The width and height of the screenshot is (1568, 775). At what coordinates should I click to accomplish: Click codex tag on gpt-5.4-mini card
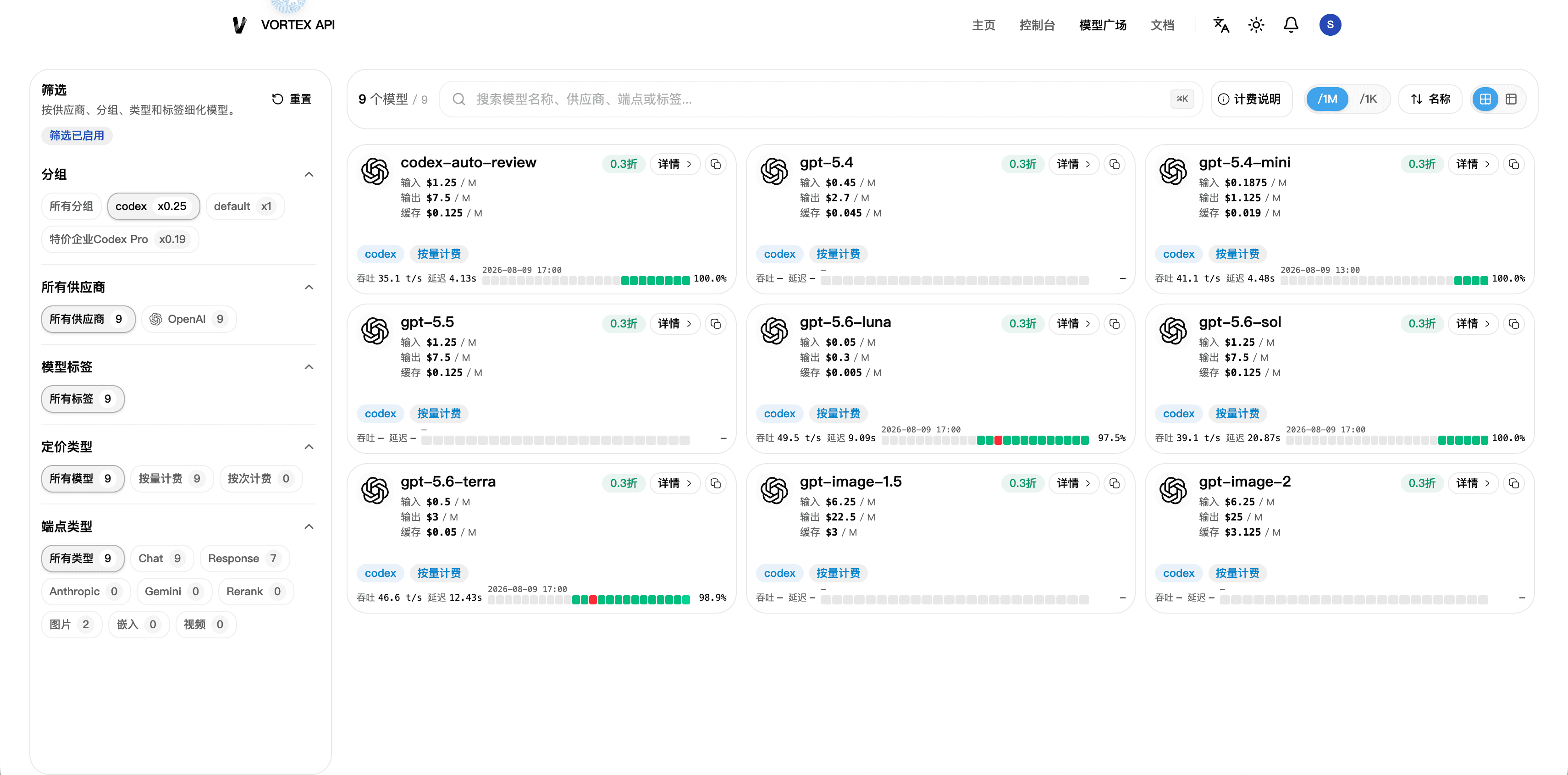tap(1178, 255)
